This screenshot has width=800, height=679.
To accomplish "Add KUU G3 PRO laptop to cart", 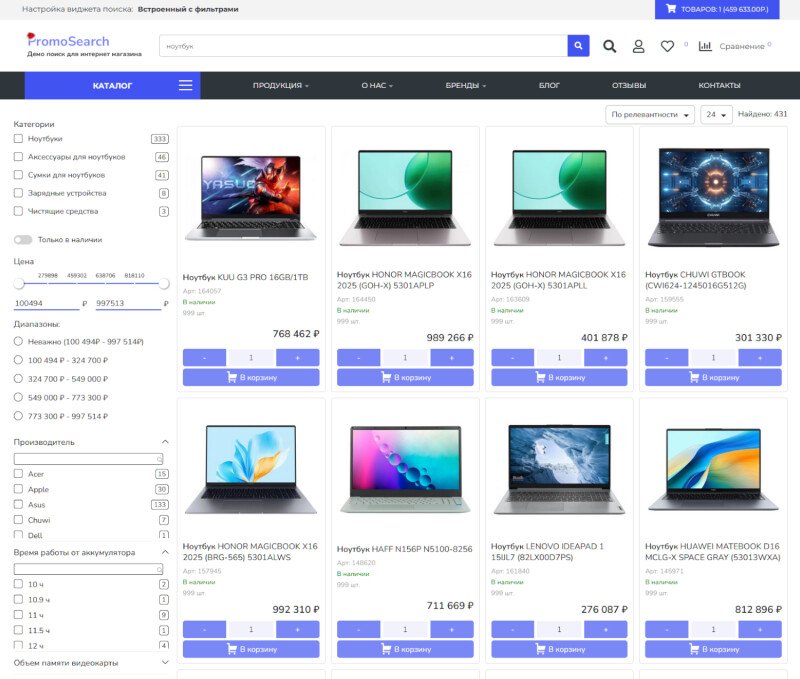I will click(x=249, y=377).
